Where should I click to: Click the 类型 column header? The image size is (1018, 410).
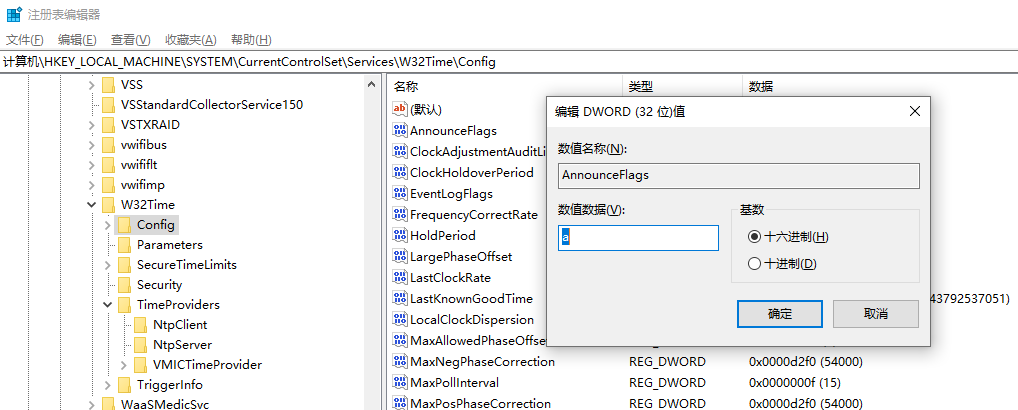tap(682, 86)
